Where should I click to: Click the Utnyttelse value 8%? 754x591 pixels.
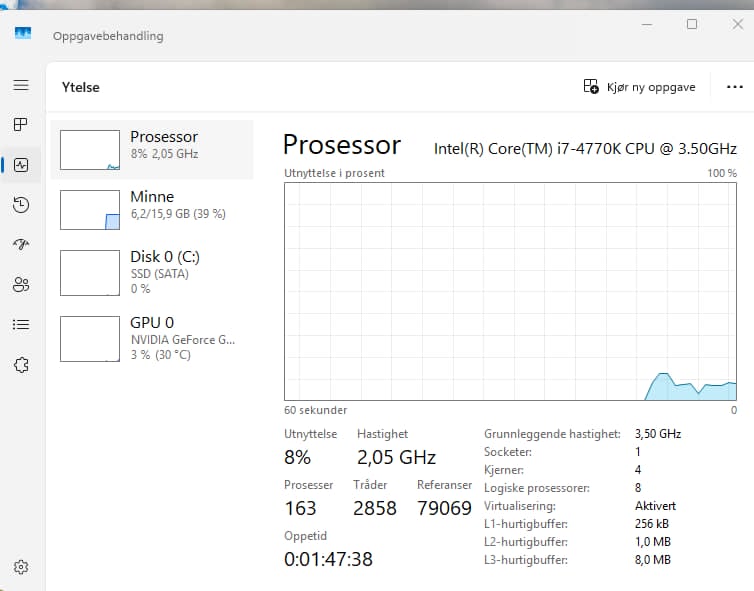tap(297, 457)
